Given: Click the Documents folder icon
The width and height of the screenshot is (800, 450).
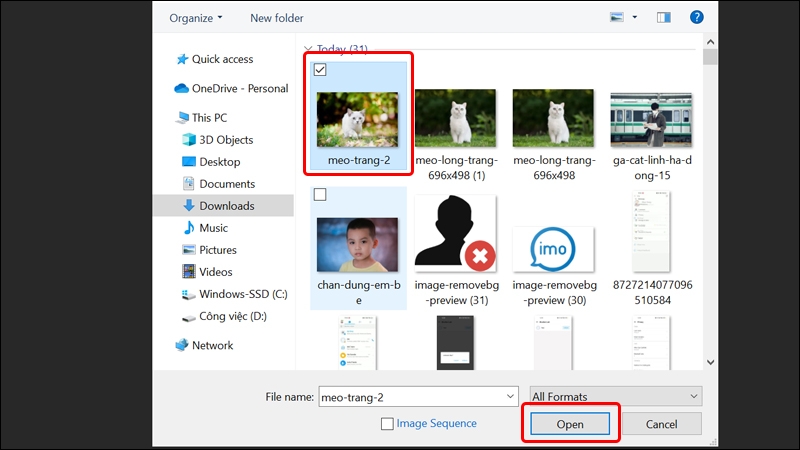Looking at the screenshot, I should click(x=189, y=184).
